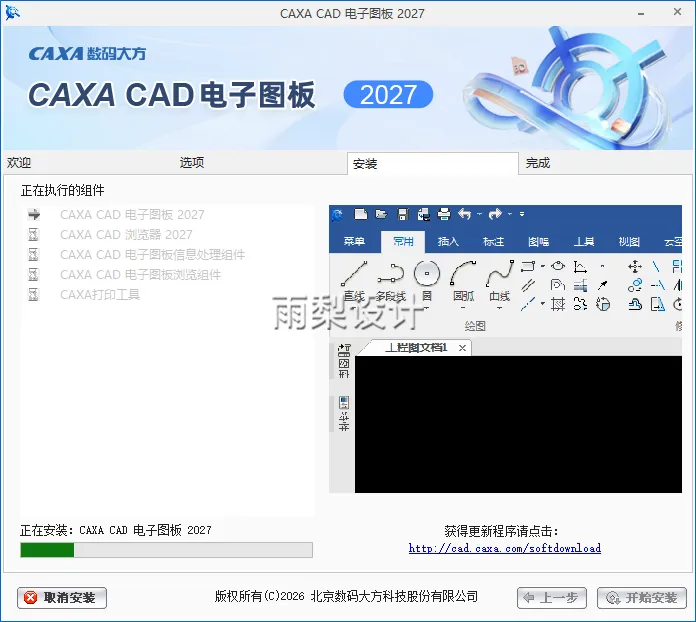Viewport: 696px width, 622px height.
Task: Click the Save floppy icon in preview toolbar
Action: point(403,214)
